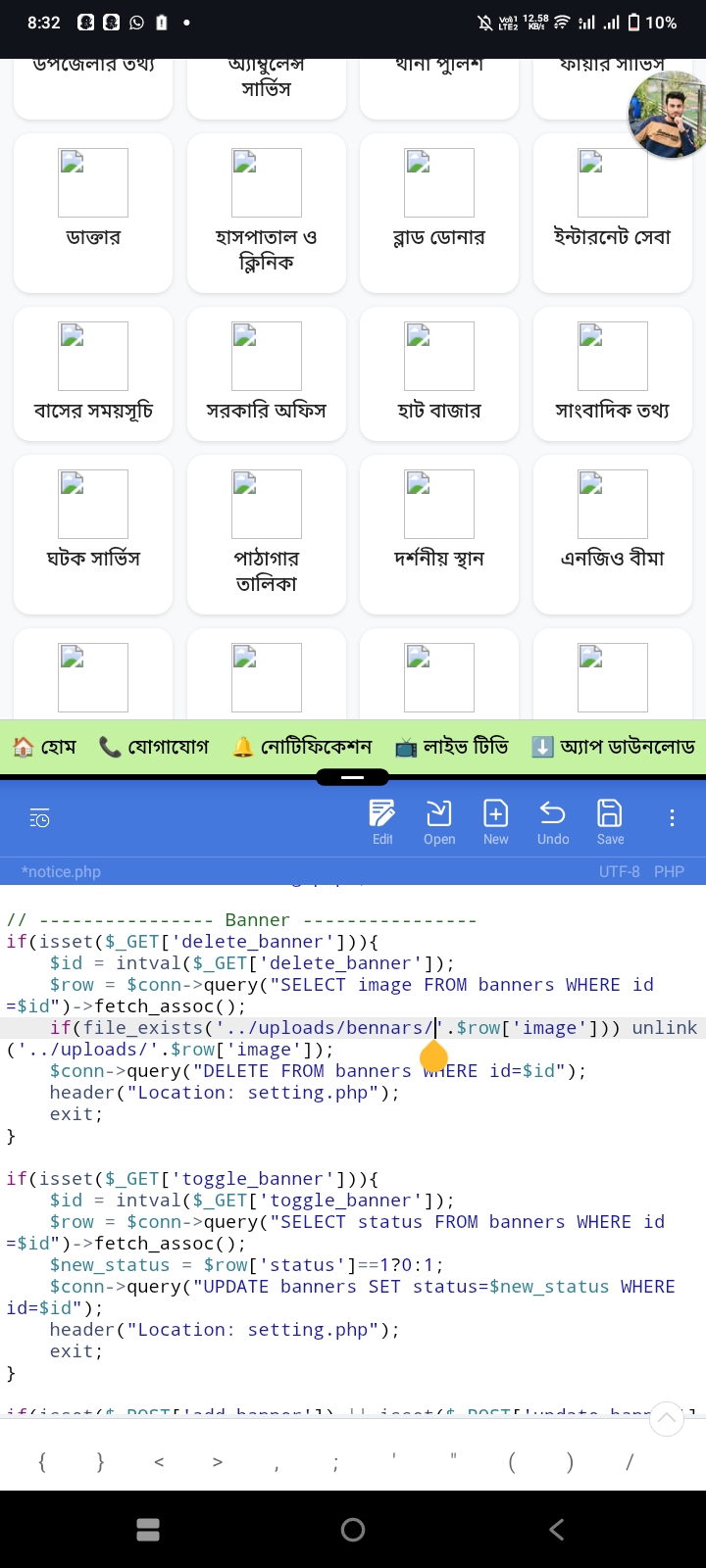Open the ডাক্তার category card
The image size is (706, 1568).
[93, 213]
